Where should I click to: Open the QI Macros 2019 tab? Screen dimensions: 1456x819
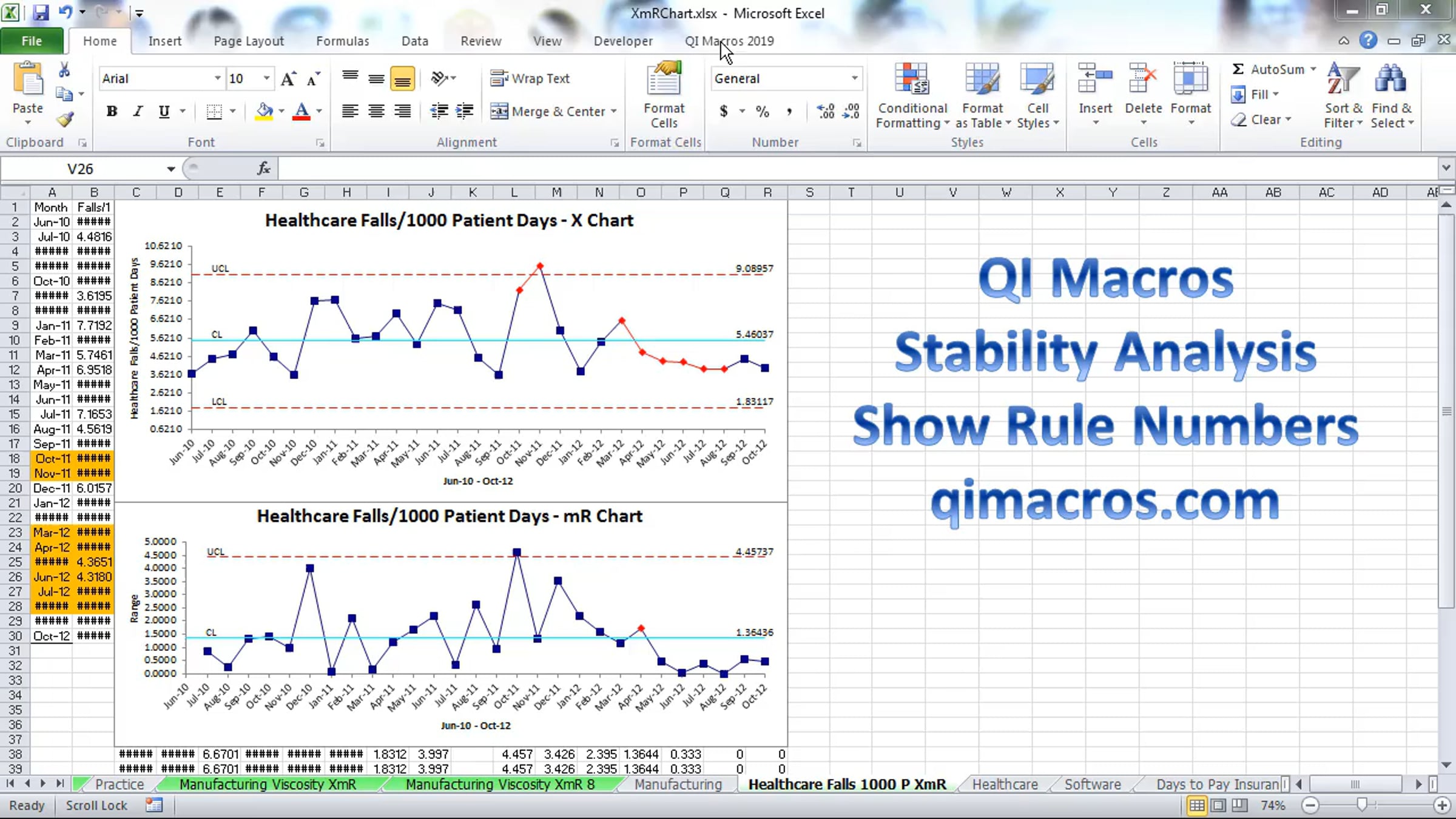[729, 41]
